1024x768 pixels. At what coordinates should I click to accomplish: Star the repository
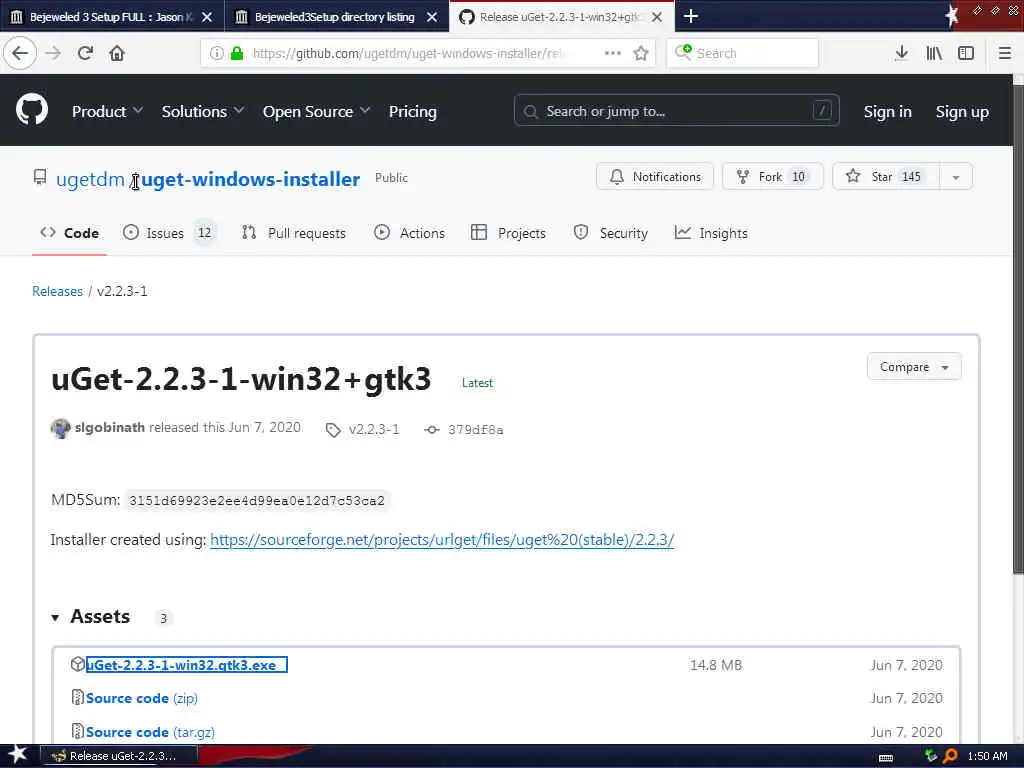pos(886,177)
